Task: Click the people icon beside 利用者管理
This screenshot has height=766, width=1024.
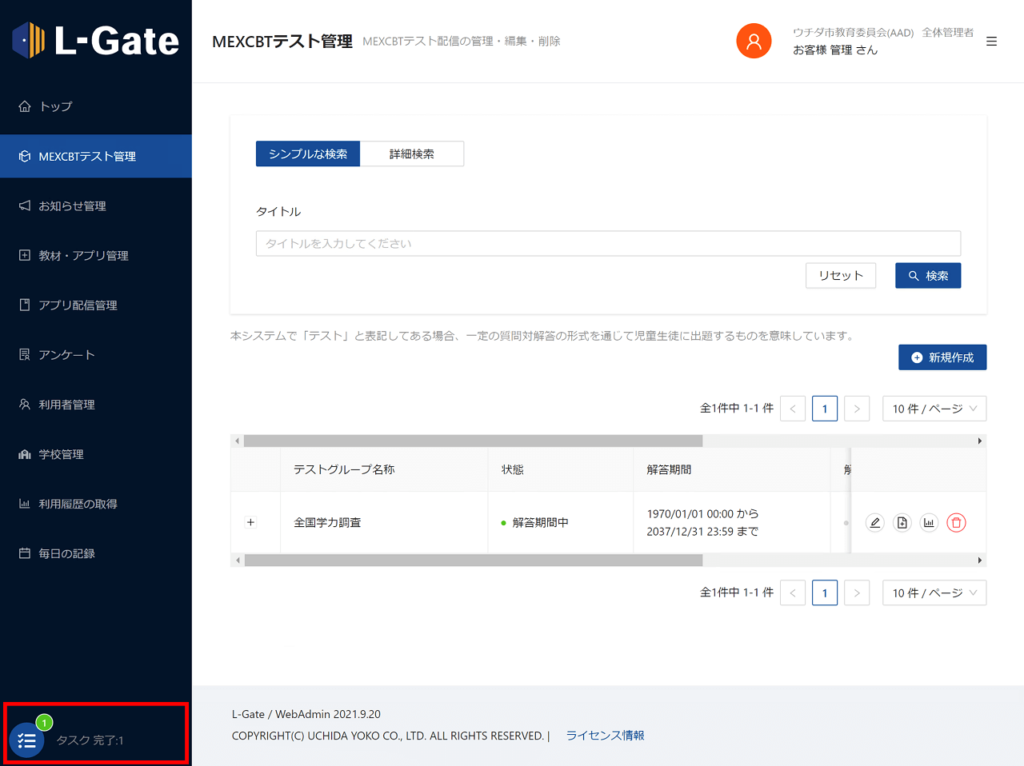Action: coord(25,404)
